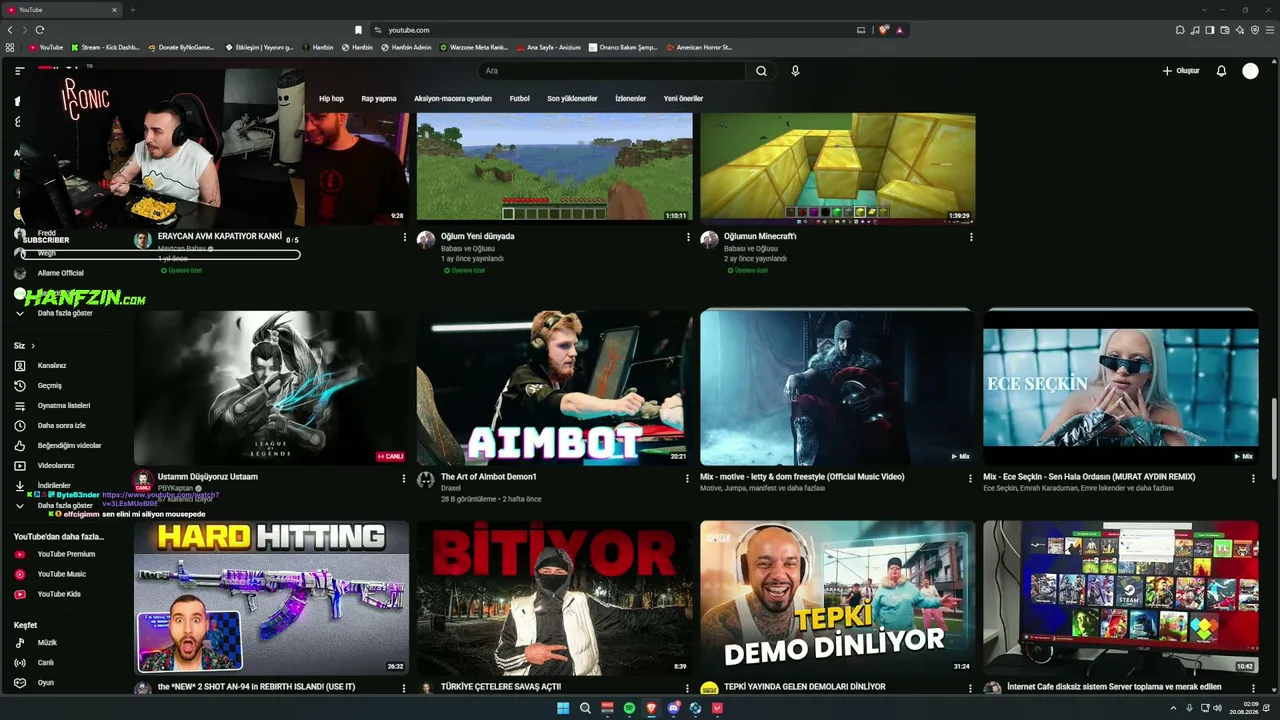Open the TEPKİ DEMO DİNLİYOR thumbnail
This screenshot has height=720, width=1280.
coord(837,597)
